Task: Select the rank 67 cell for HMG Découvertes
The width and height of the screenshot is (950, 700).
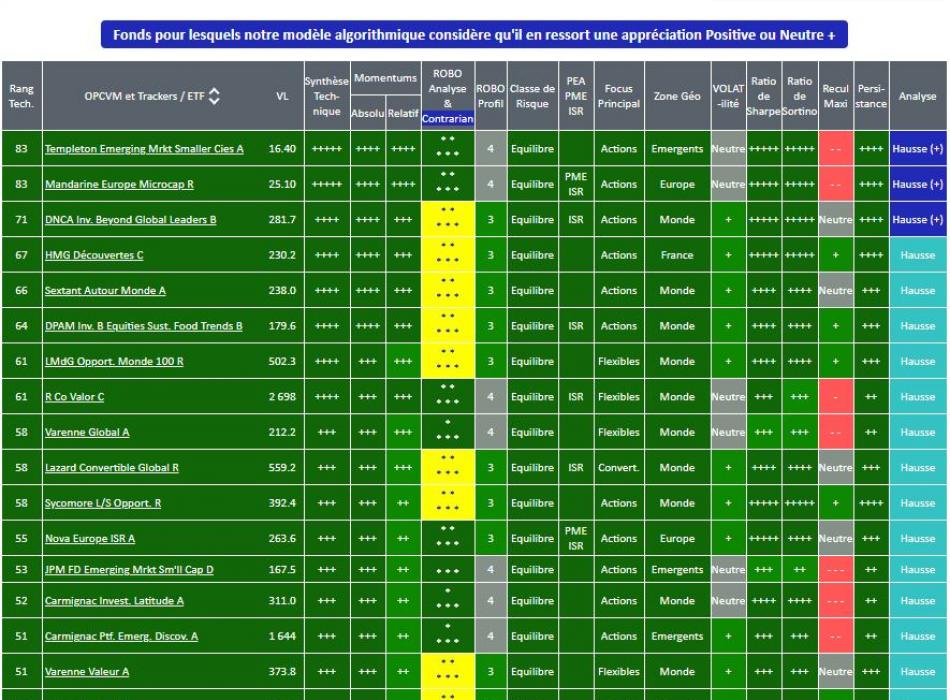Action: click(x=22, y=255)
